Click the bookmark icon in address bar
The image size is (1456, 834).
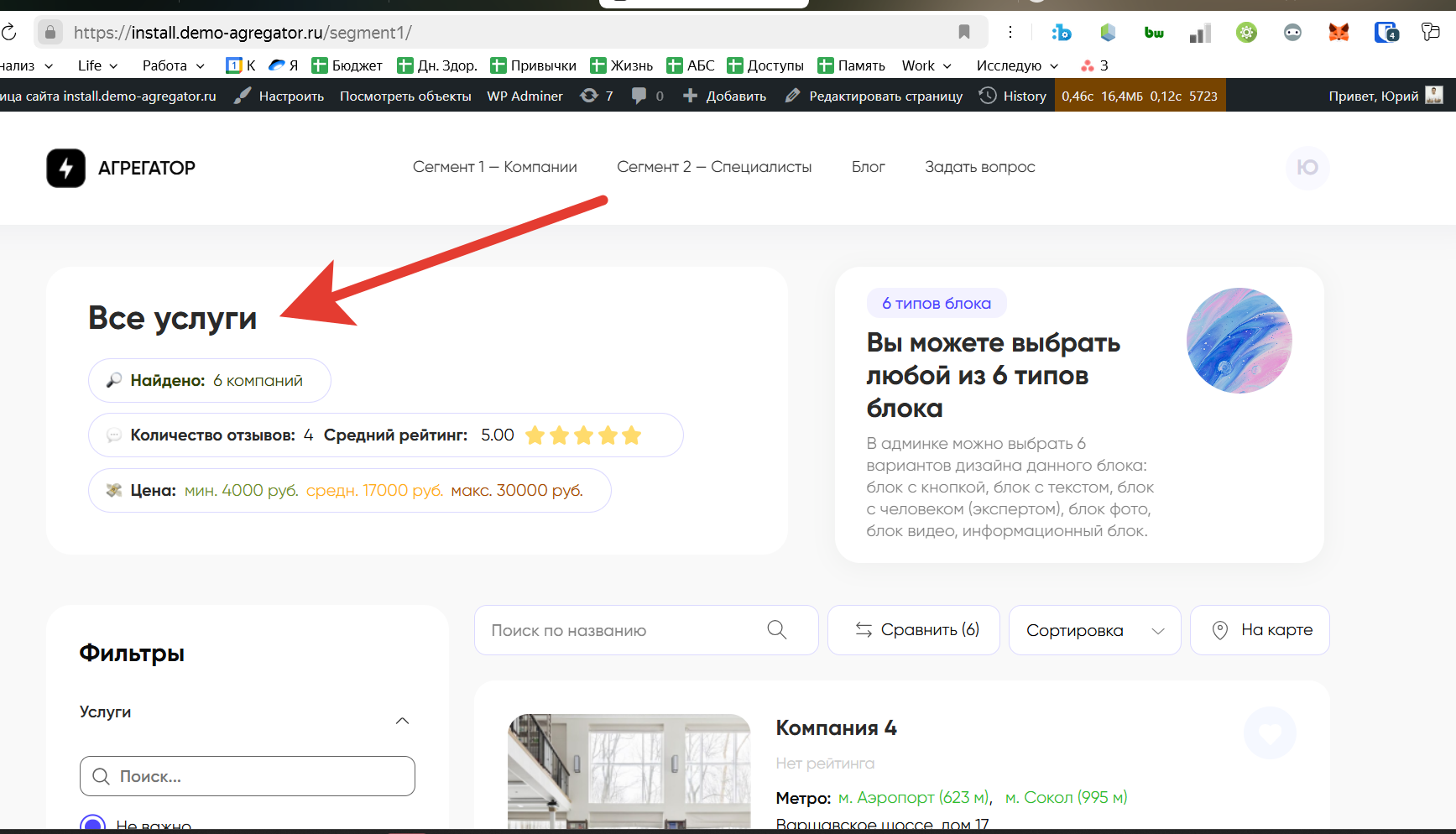[x=963, y=33]
